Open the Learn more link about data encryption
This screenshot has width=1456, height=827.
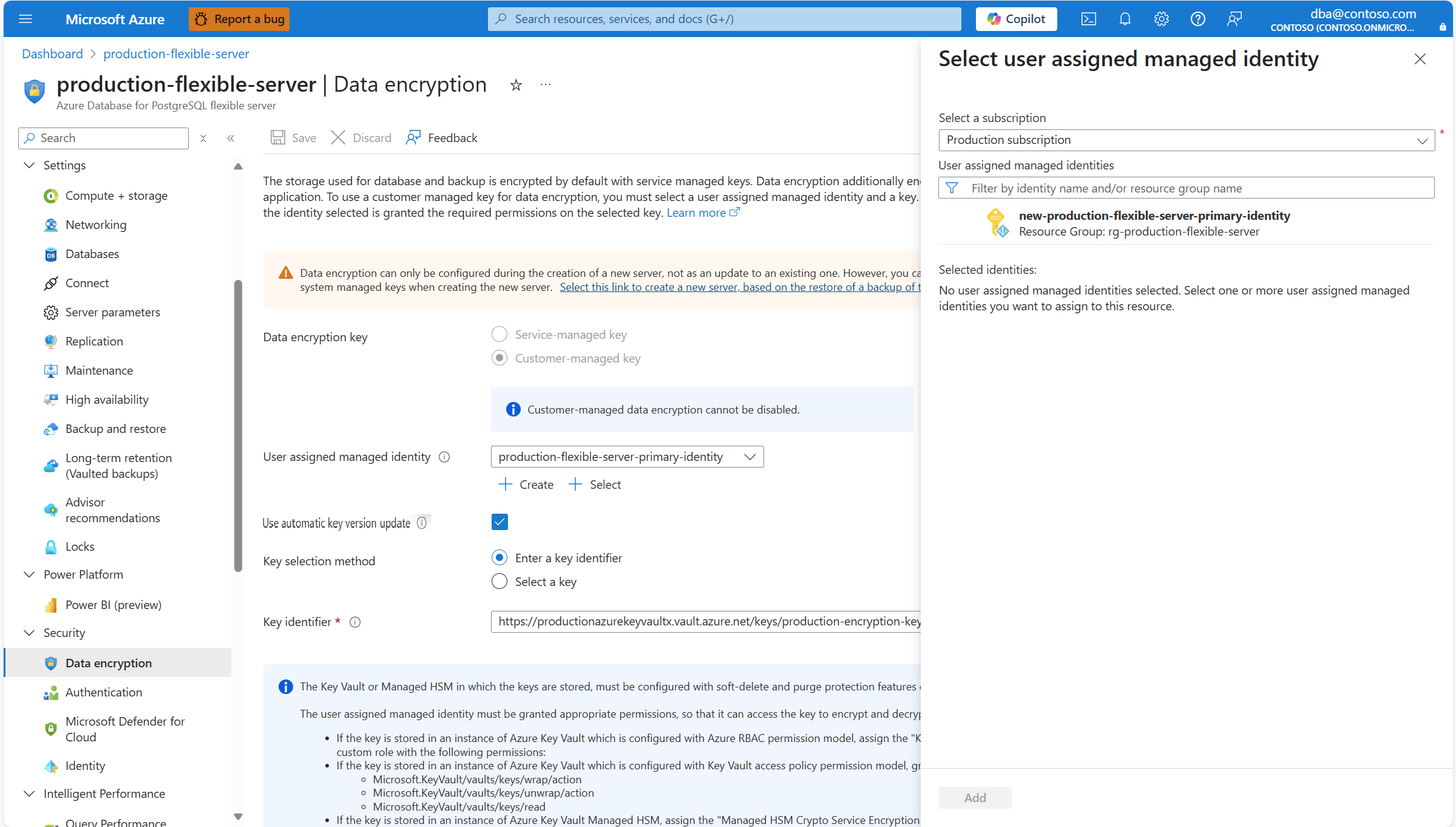697,212
